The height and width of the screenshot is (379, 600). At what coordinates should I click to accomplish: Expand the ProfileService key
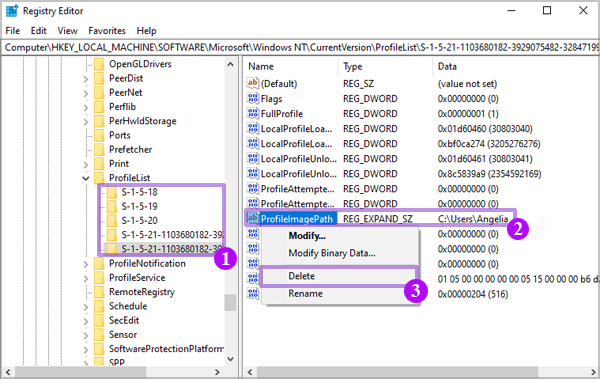pyautogui.click(x=86, y=278)
